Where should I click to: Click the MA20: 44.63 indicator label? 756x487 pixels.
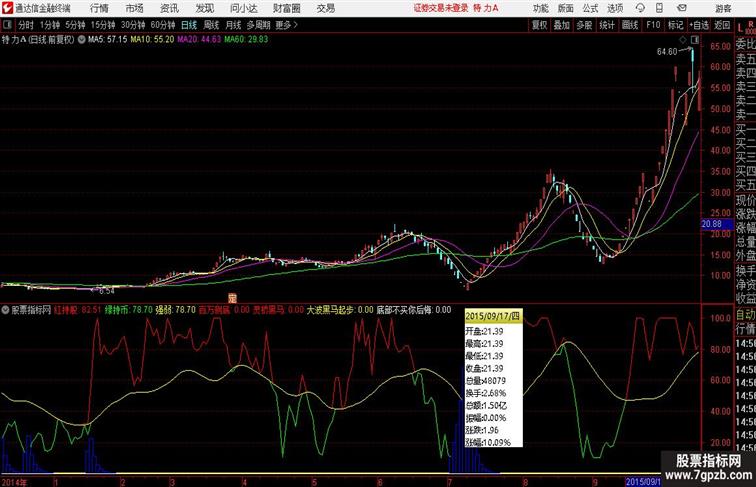click(199, 40)
